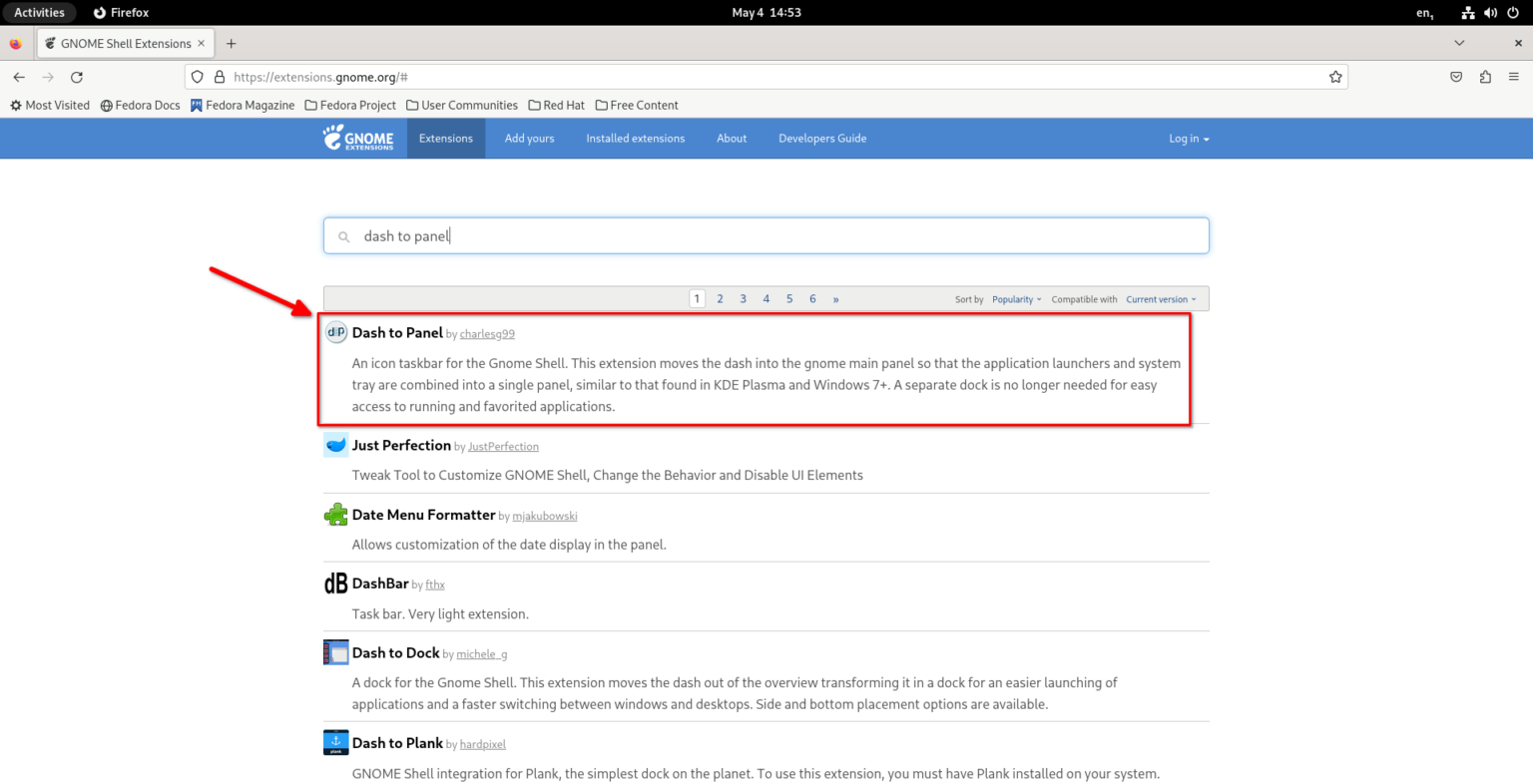Open the Installed extensions nav tab
The height and width of the screenshot is (784, 1533).
636,139
